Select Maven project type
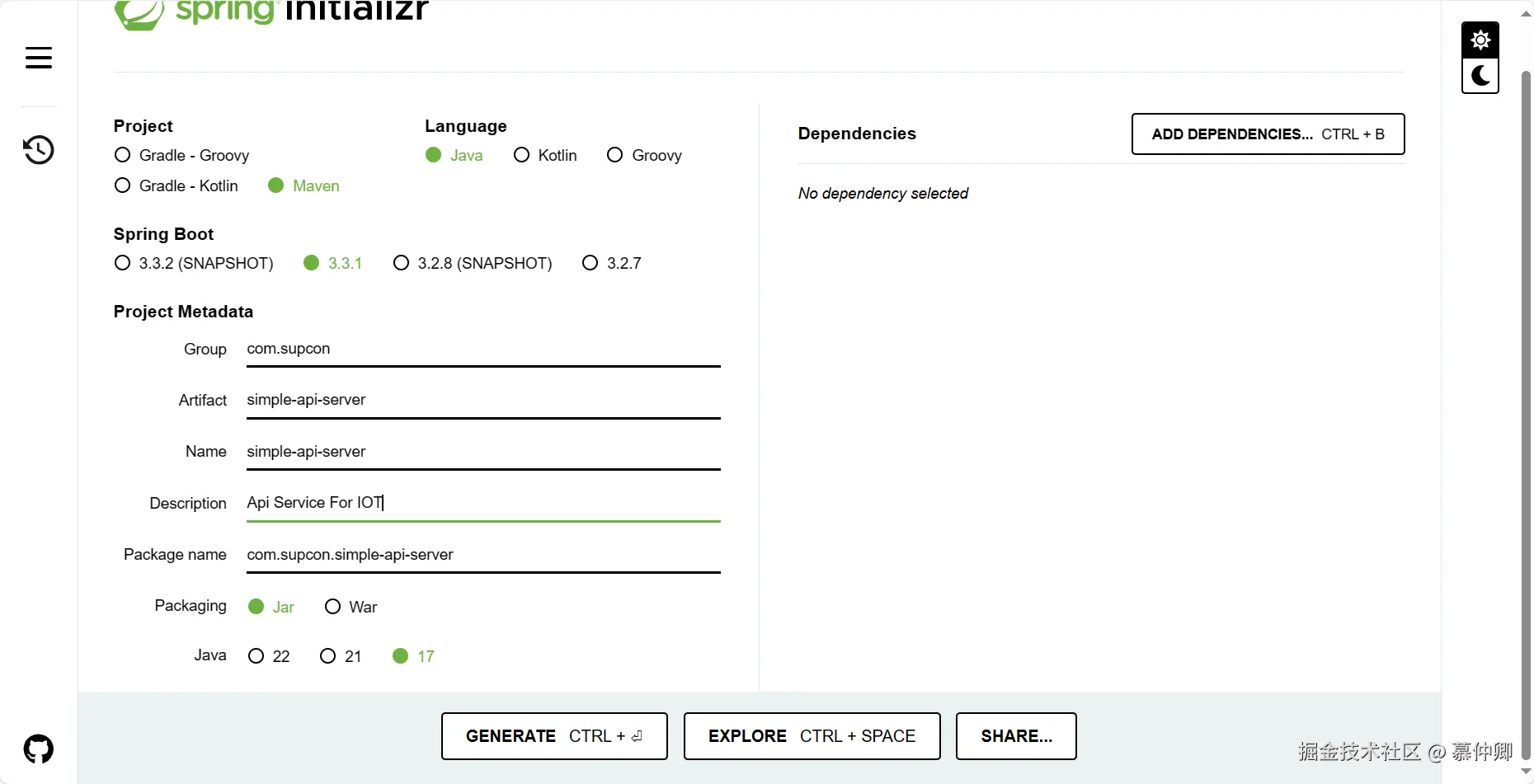The image size is (1534, 784). (304, 185)
